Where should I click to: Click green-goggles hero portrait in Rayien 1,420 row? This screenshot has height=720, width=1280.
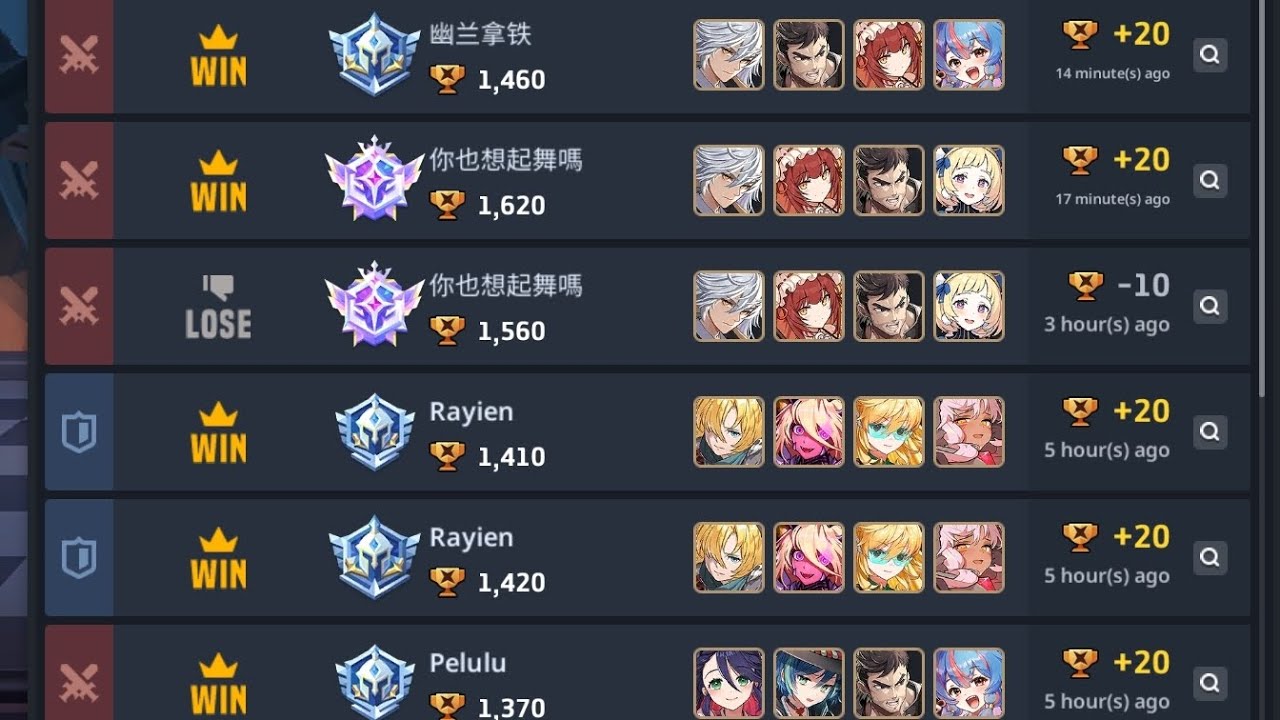[889, 557]
